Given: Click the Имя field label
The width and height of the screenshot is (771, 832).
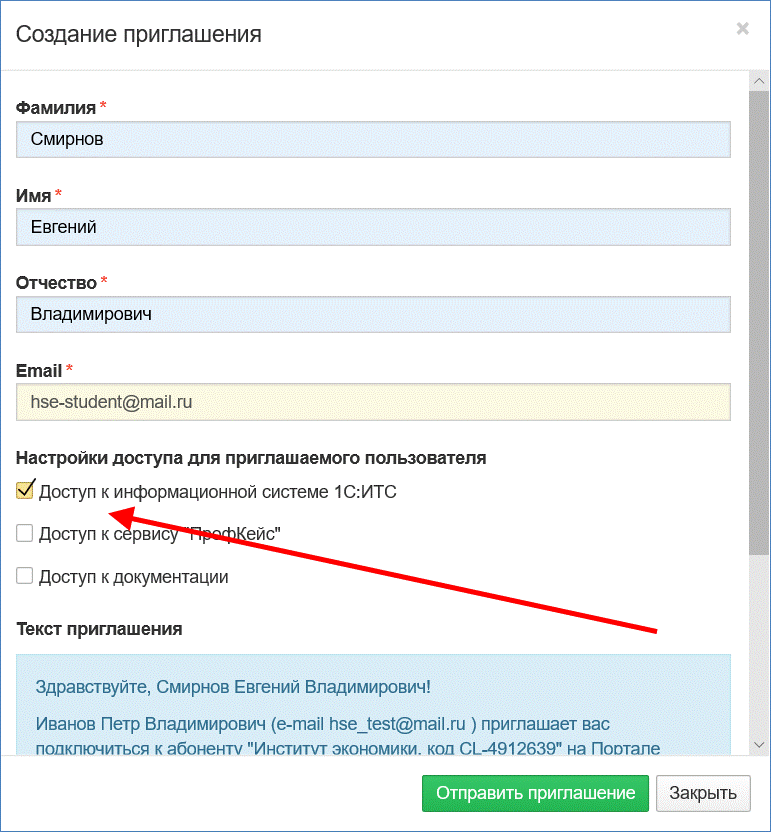Looking at the screenshot, I should pos(34,196).
